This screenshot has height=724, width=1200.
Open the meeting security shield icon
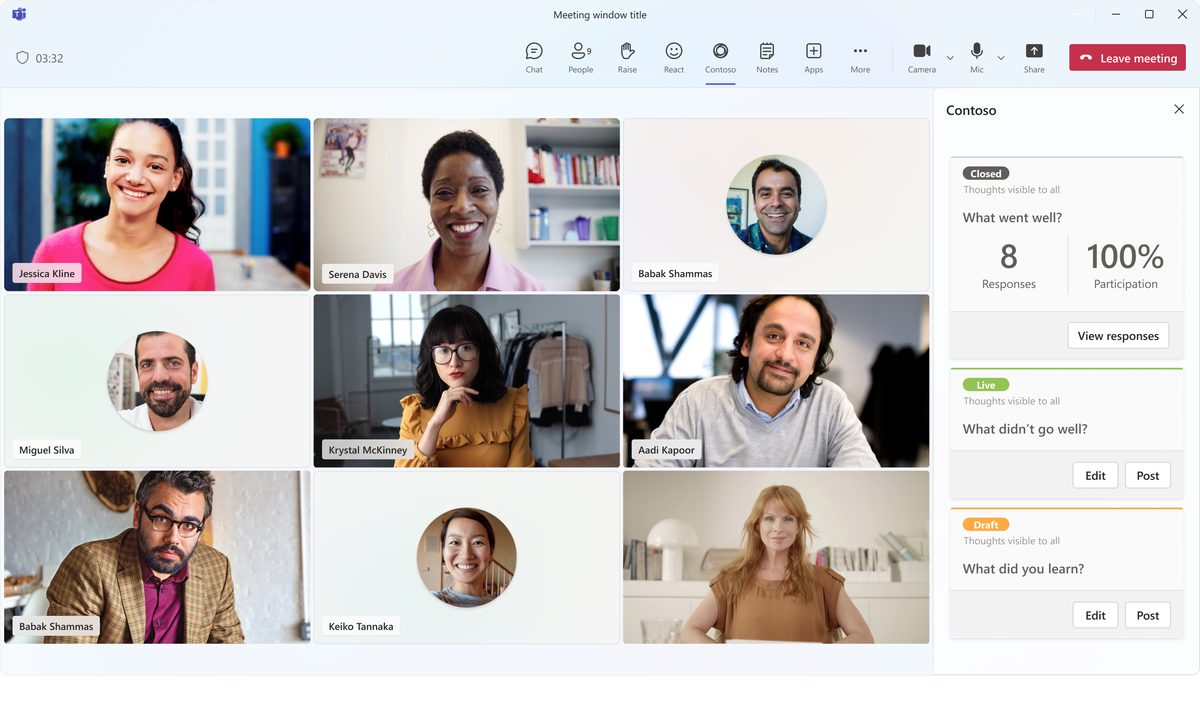[x=20, y=57]
